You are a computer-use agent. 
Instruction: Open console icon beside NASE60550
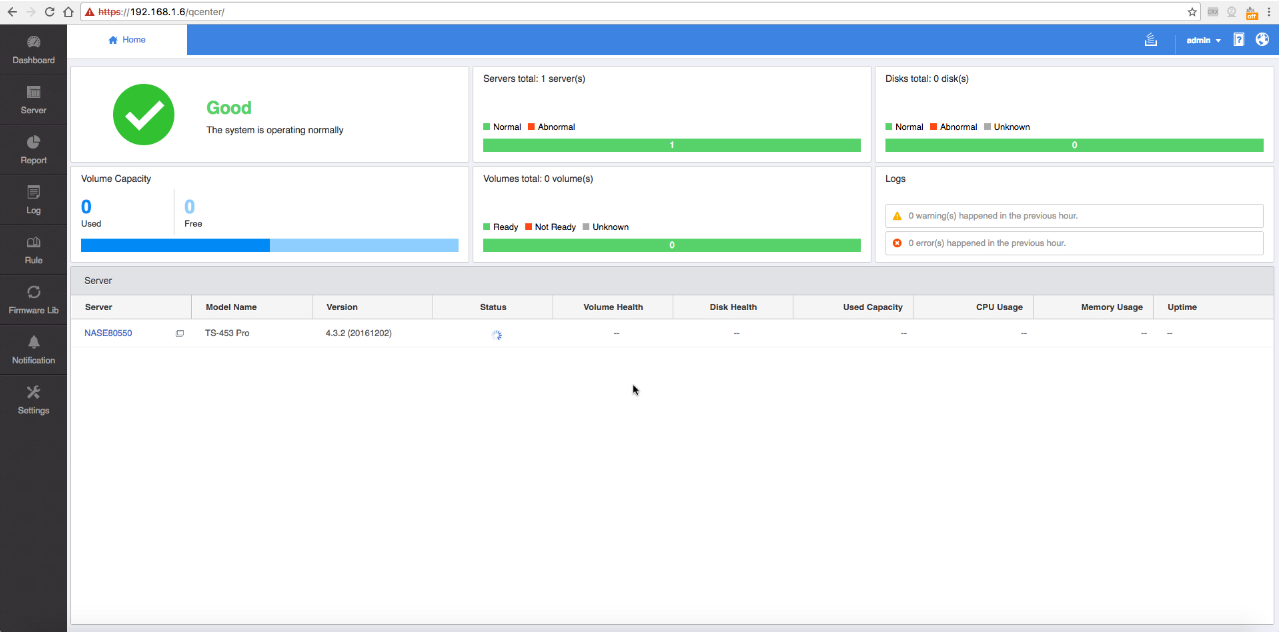[180, 333]
